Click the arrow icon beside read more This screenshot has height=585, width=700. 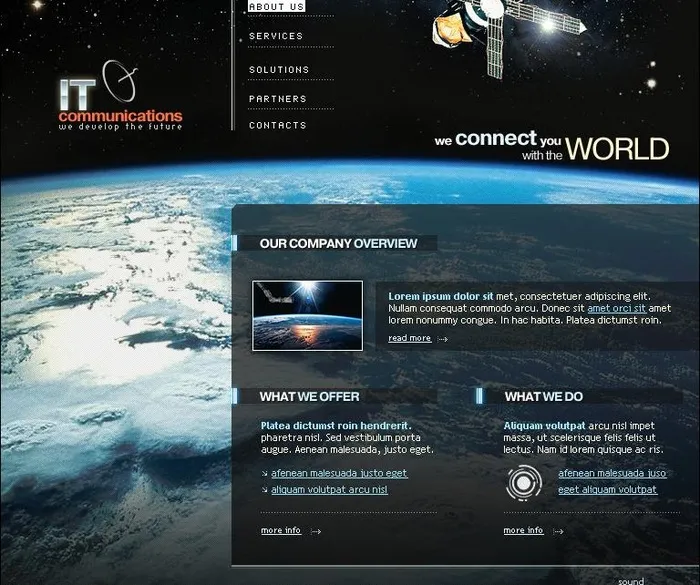point(443,339)
